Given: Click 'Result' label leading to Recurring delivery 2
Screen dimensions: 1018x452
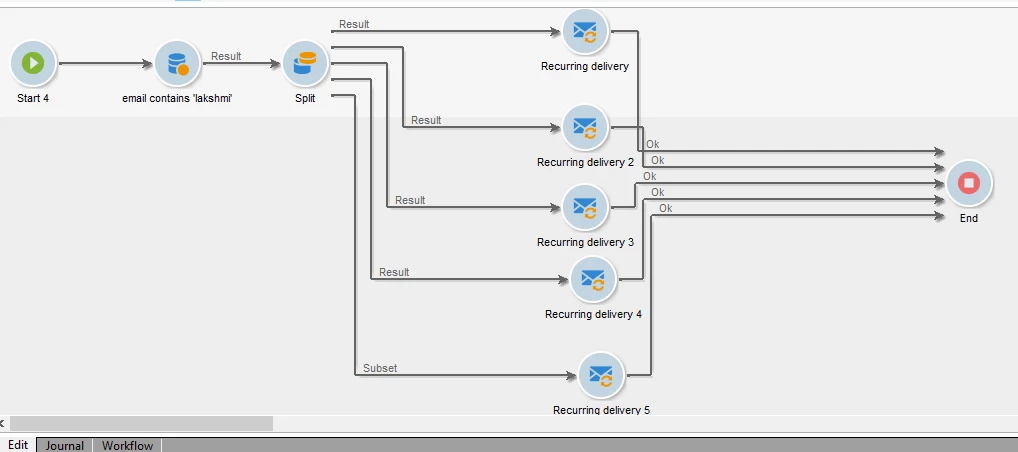Looking at the screenshot, I should coord(426,120).
